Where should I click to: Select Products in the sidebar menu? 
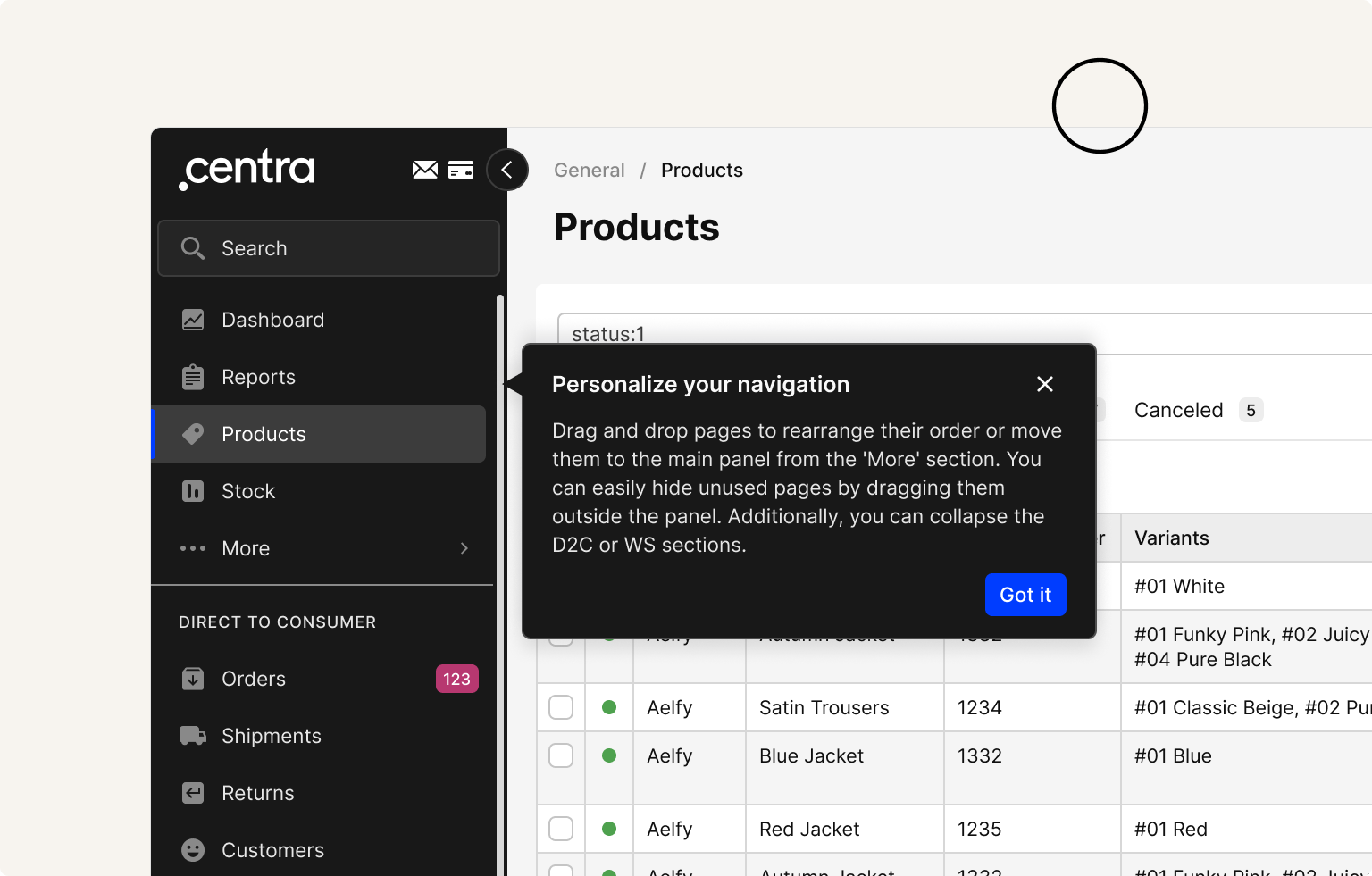point(264,434)
